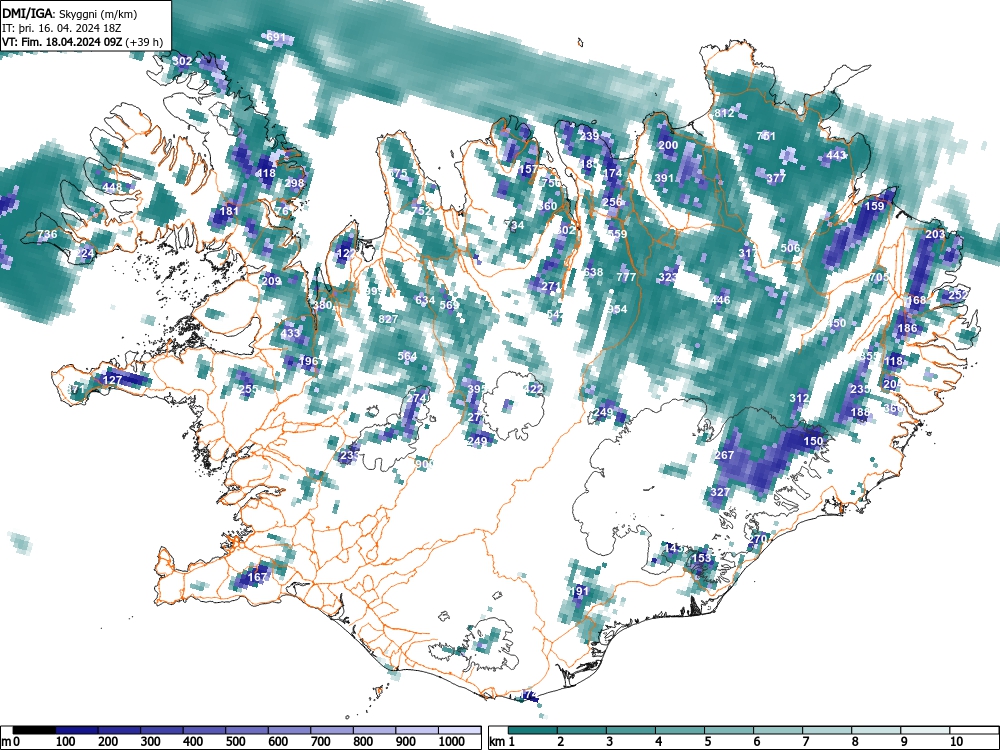
Task: Click the 777 visibility value on the map
Action: point(626,277)
